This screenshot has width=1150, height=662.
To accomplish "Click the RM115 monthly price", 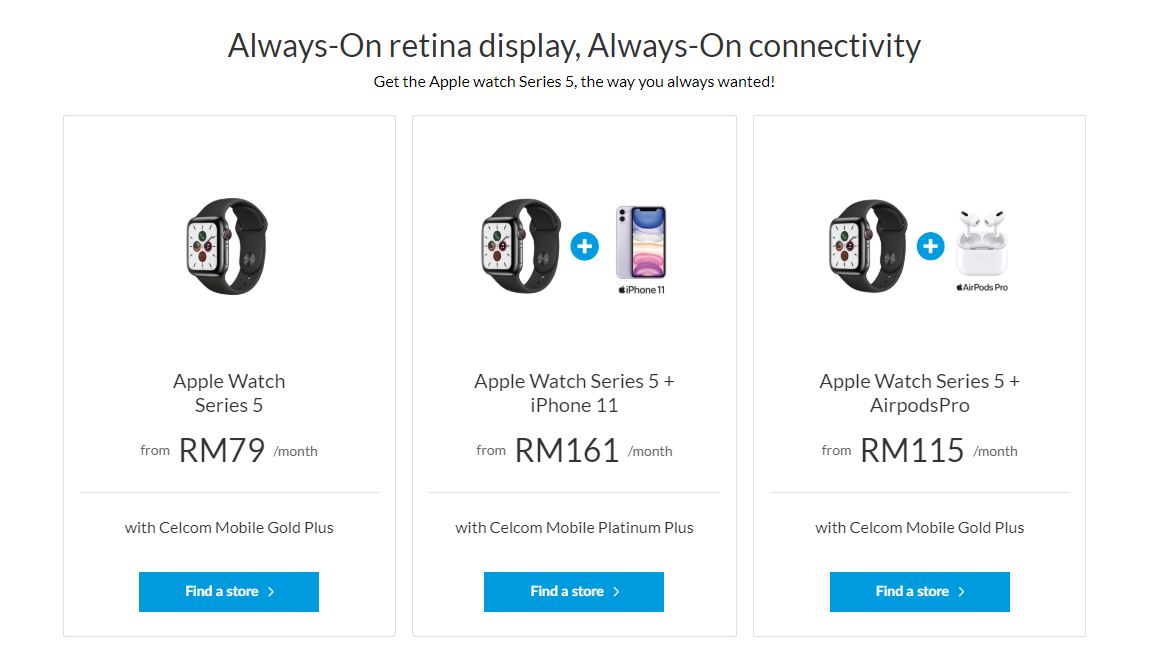I will point(912,450).
